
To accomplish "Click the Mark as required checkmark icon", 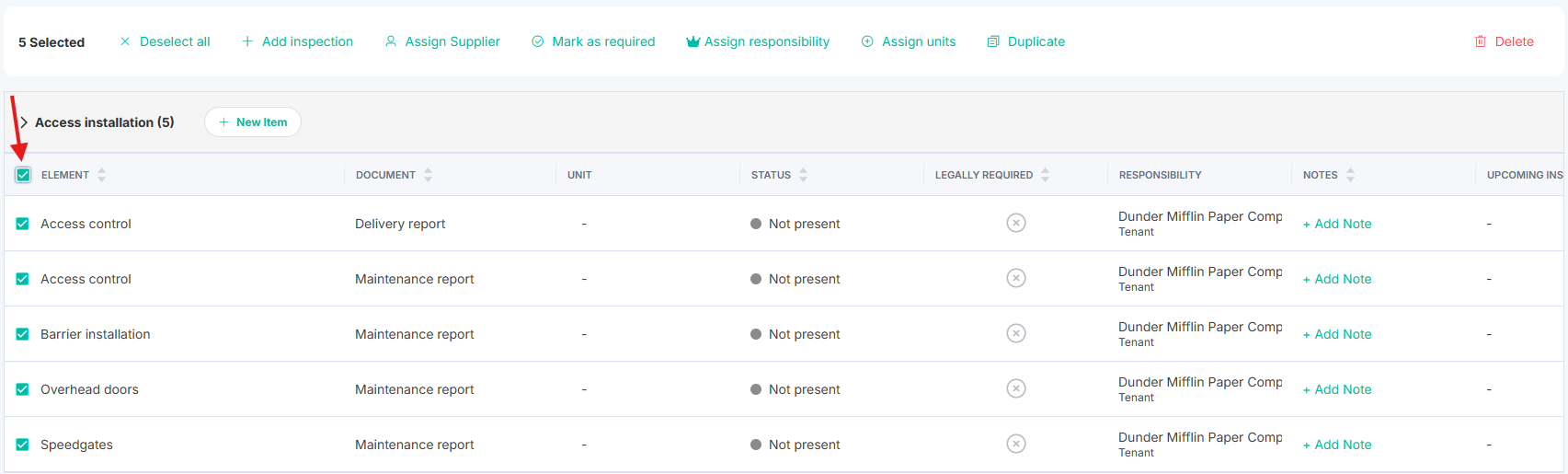I will point(538,41).
